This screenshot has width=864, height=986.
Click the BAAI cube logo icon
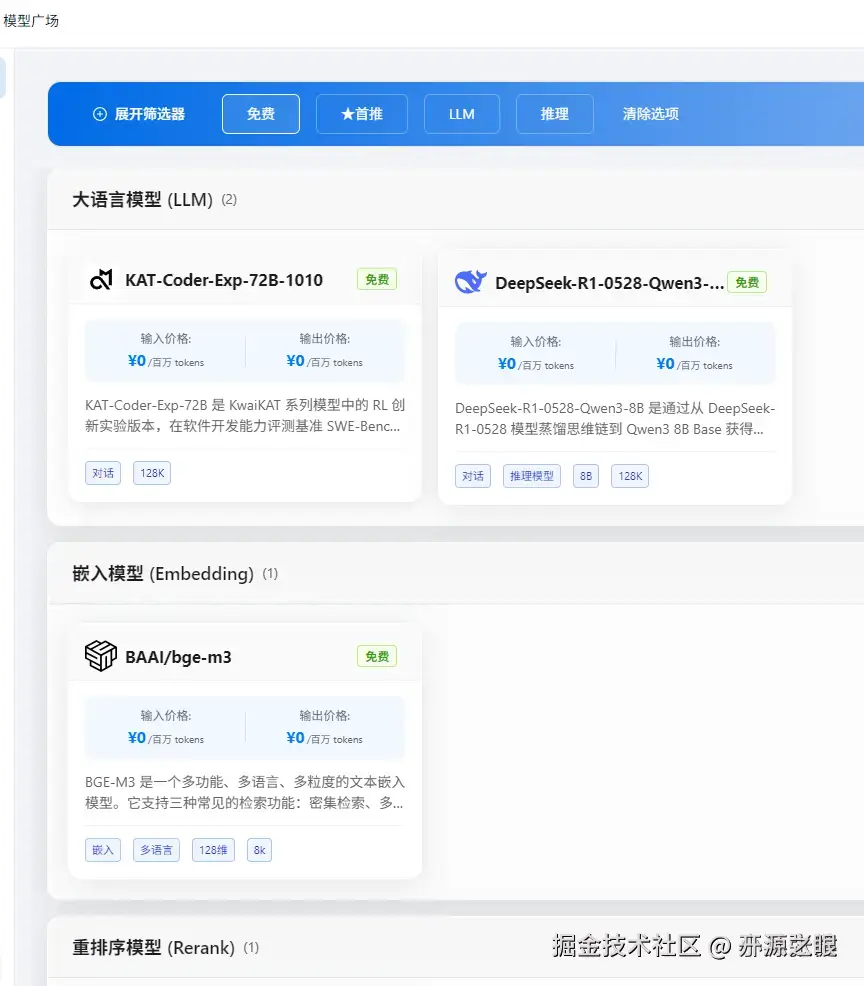coord(101,656)
